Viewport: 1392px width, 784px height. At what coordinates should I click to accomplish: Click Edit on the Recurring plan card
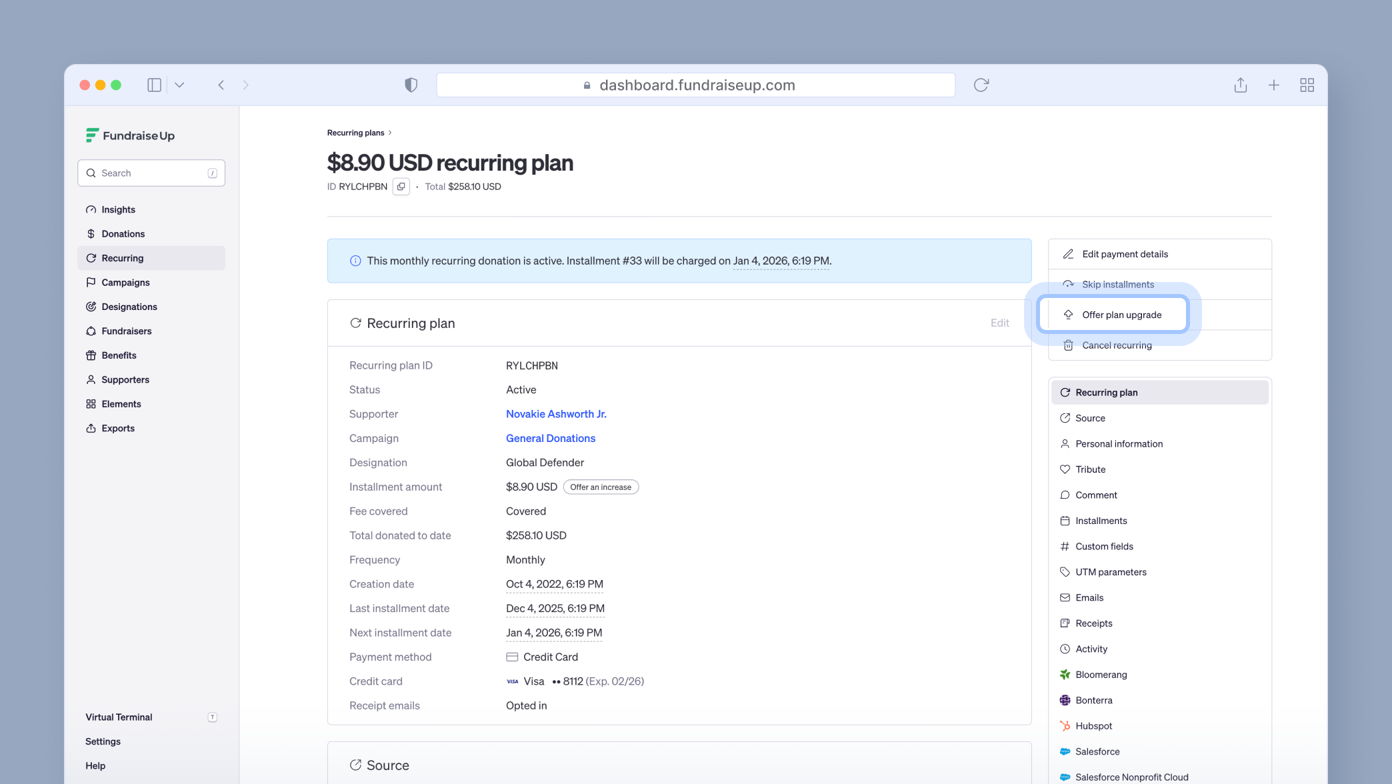pos(999,322)
